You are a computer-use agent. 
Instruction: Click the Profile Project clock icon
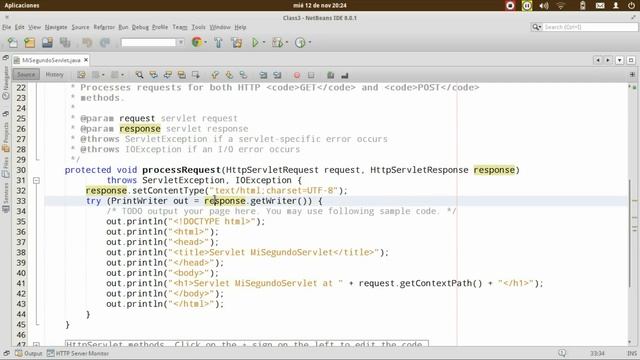pyautogui.click(x=300, y=42)
